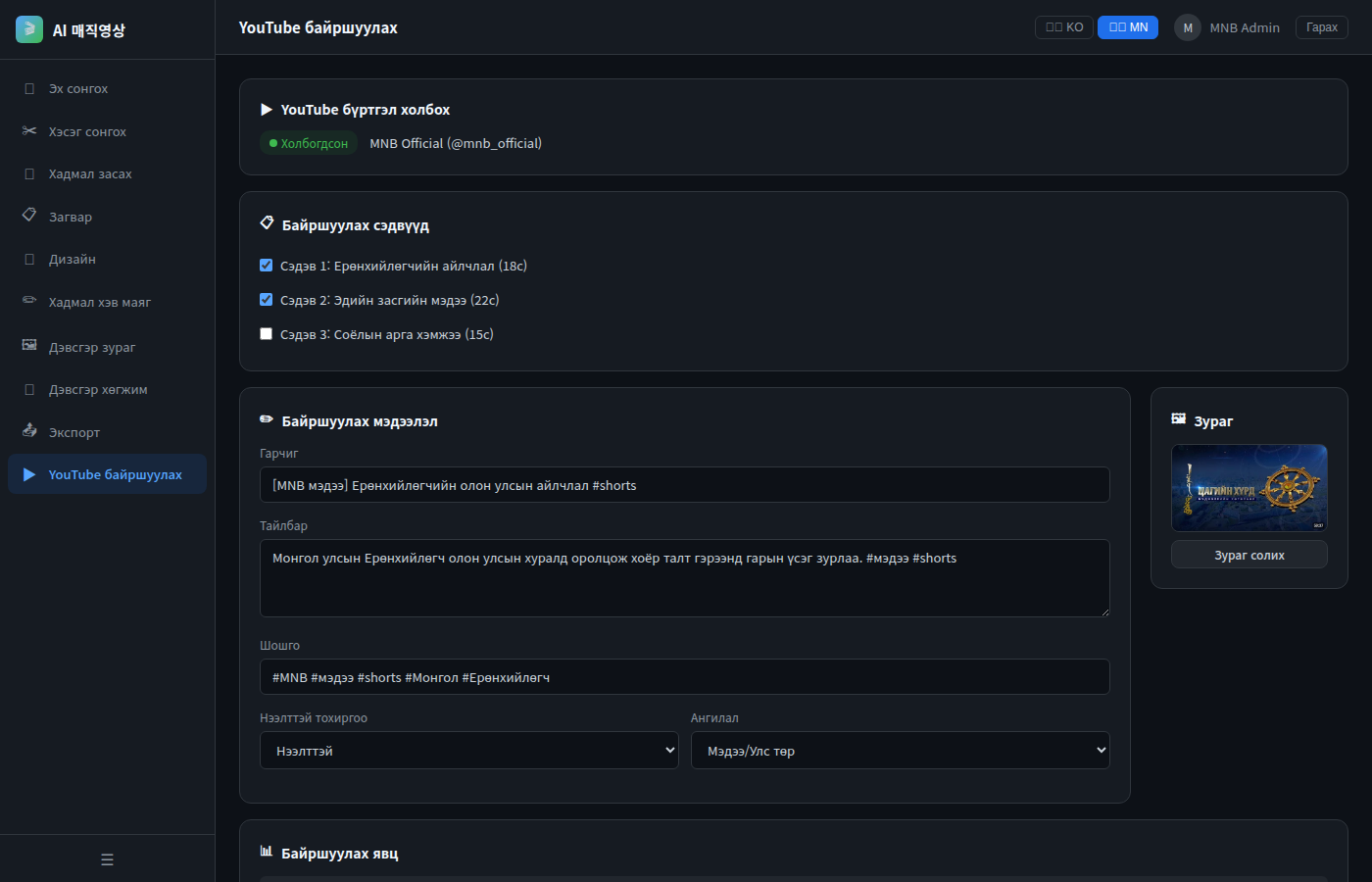Click the Эх сонгох sidebar icon
Screen dimensions: 1372x882
tap(29, 89)
